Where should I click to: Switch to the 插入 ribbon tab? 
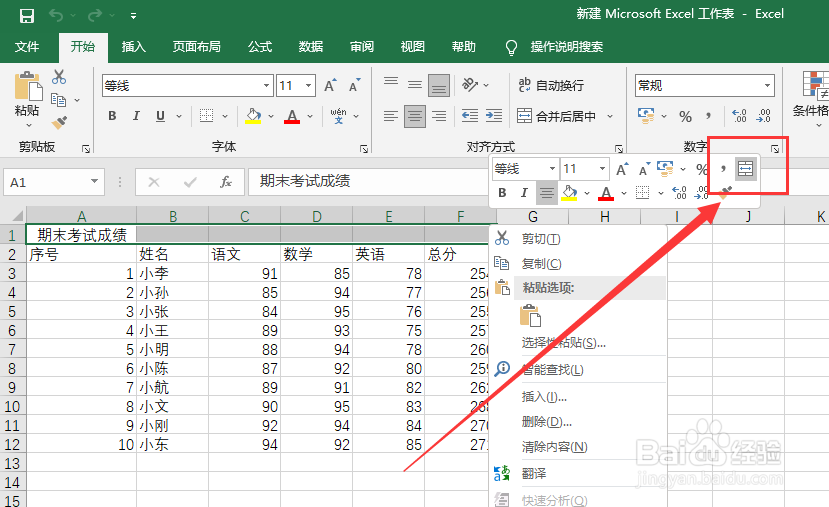tap(134, 47)
